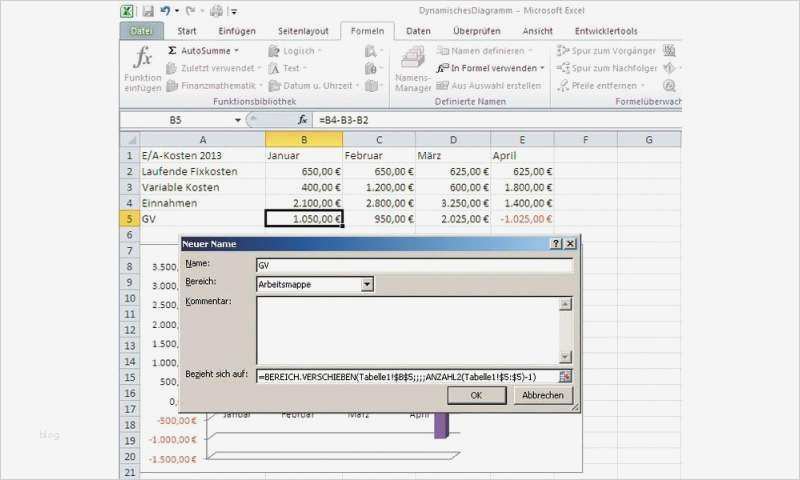This screenshot has width=800, height=480.
Task: Click Spur zum Vorgänger
Action: 606,51
